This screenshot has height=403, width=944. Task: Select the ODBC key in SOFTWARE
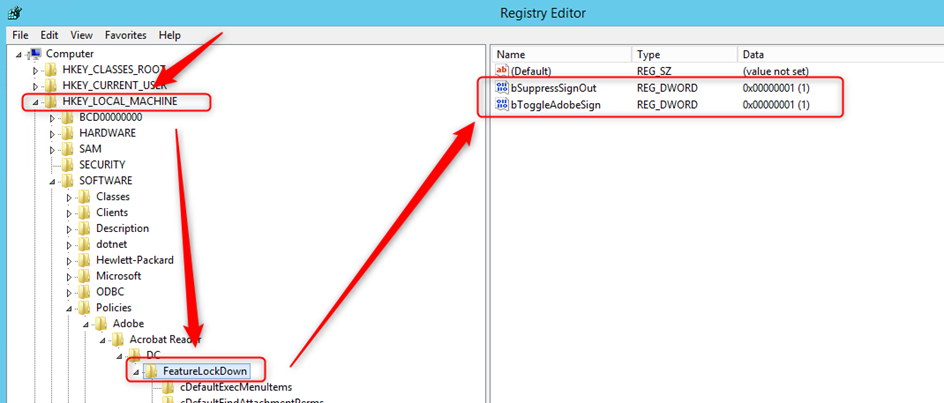click(112, 292)
